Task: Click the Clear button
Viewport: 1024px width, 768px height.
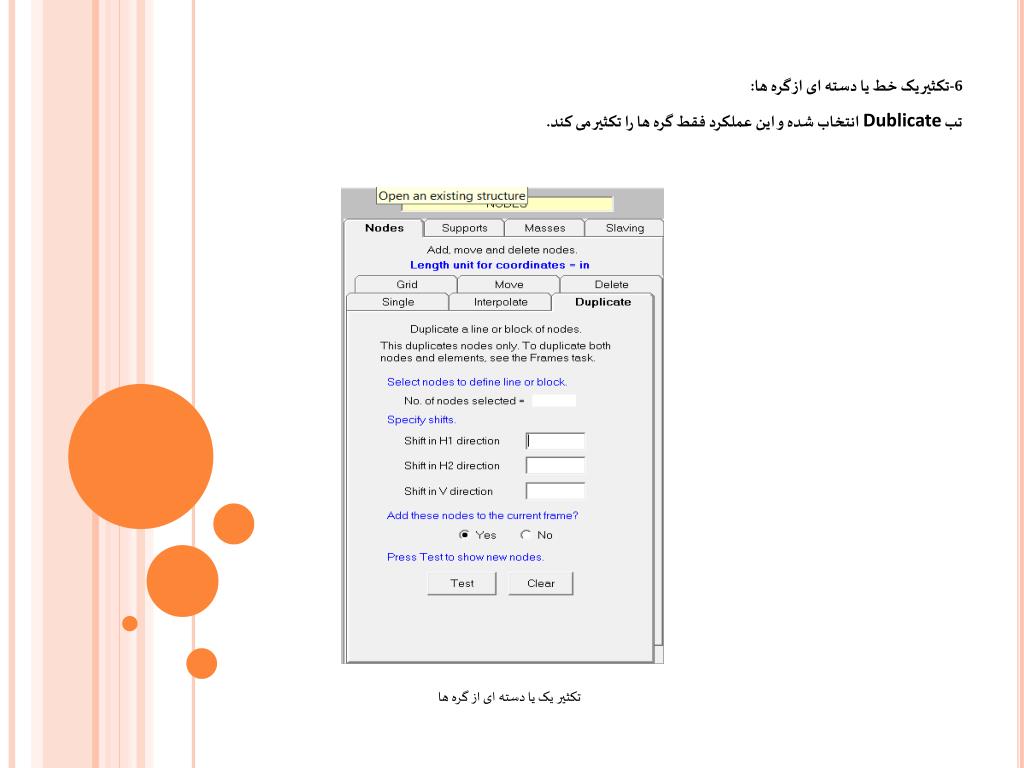Action: [x=541, y=584]
